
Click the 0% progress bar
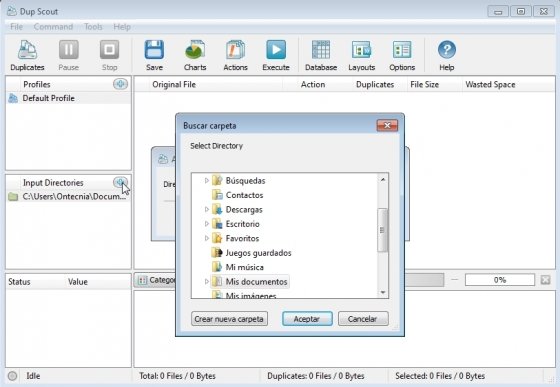click(500, 280)
